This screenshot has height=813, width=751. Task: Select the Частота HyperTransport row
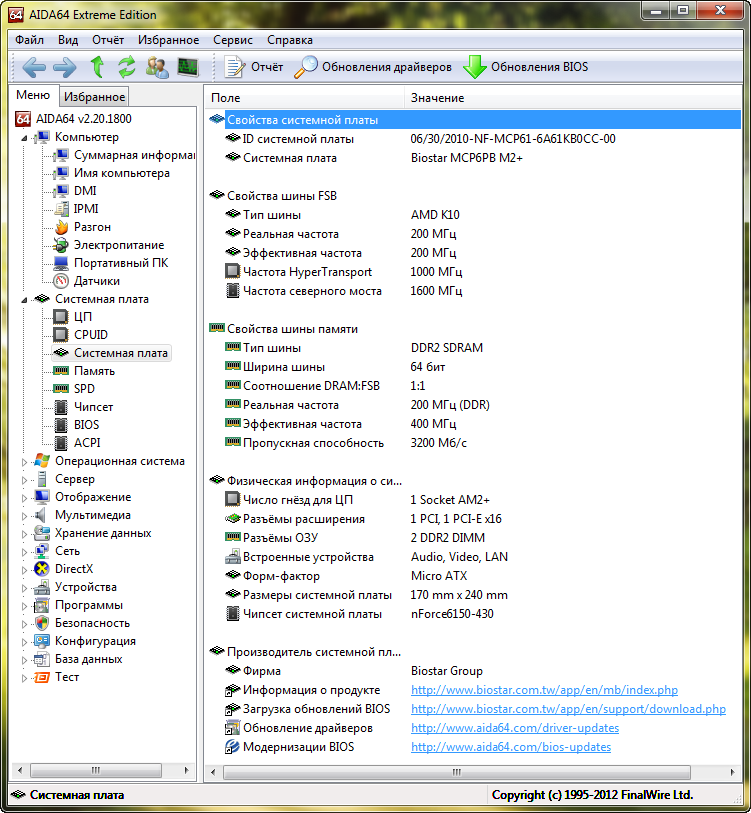pyautogui.click(x=474, y=272)
